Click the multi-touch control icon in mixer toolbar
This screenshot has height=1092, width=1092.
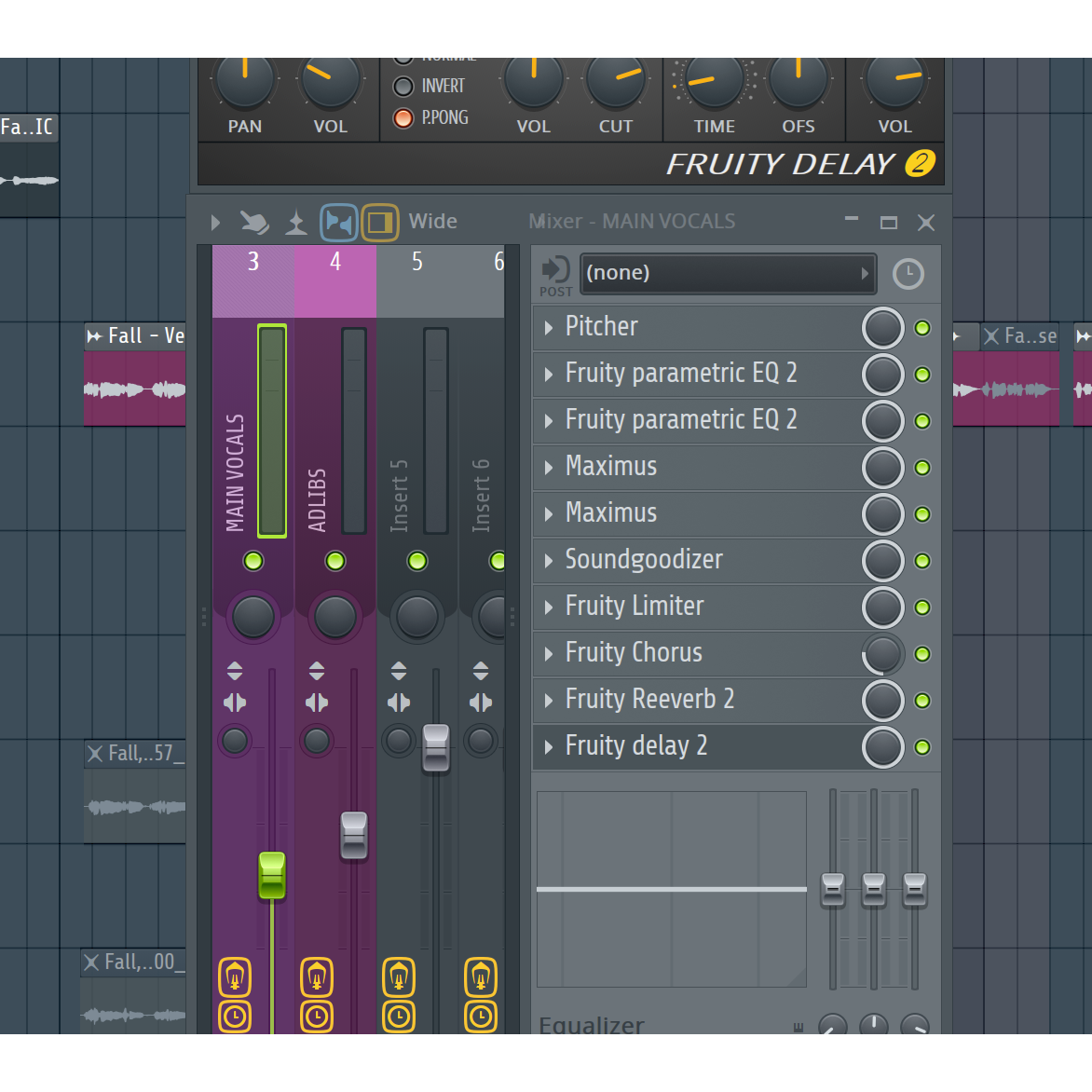pos(254,223)
